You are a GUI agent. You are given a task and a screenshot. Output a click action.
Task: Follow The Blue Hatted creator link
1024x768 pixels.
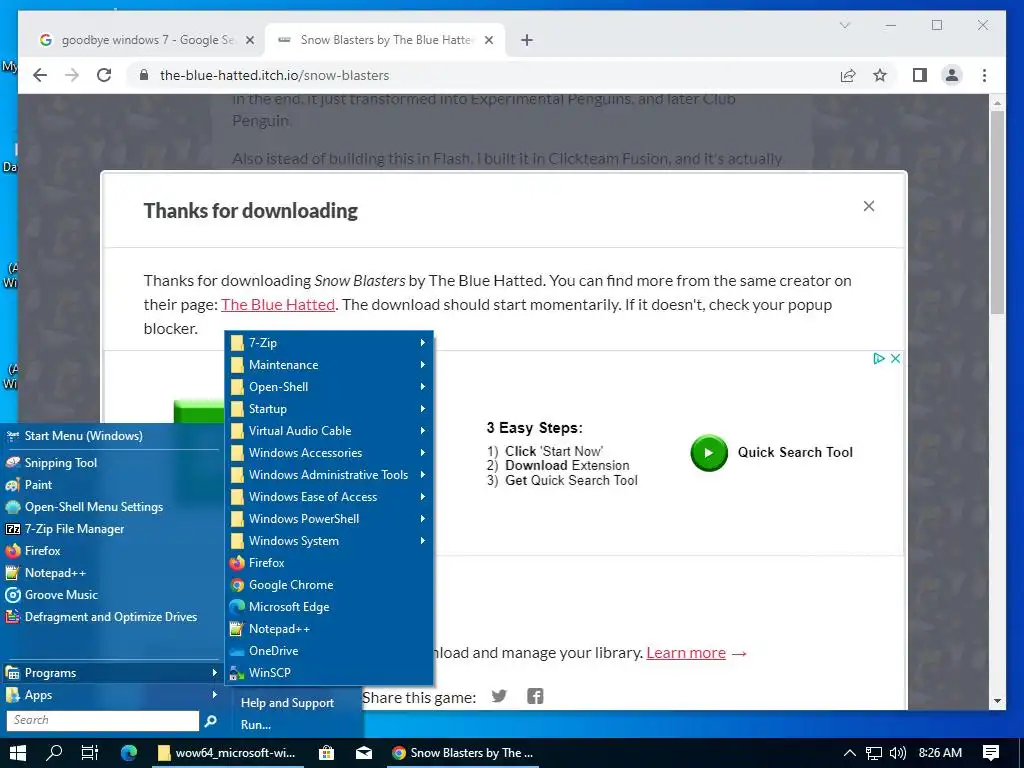point(278,304)
